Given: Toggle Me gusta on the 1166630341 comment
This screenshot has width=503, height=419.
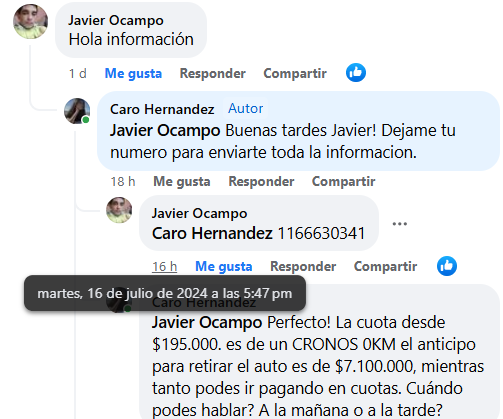Looking at the screenshot, I should click(224, 266).
